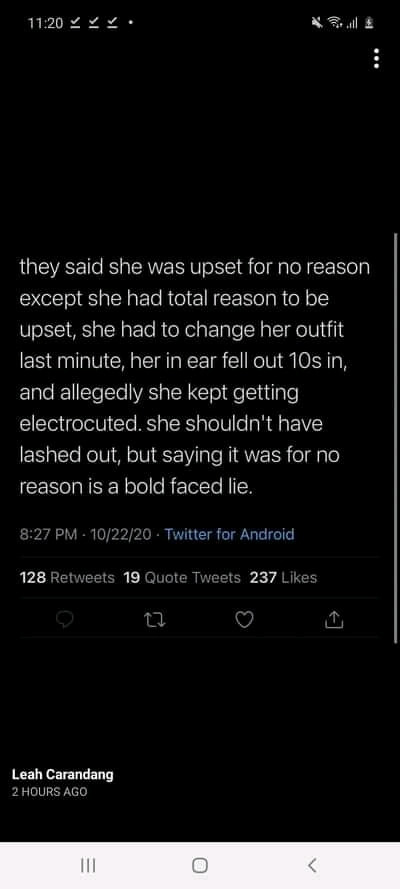Tap the Wi-Fi status icon
Screen dimensions: 400x889
(x=334, y=23)
